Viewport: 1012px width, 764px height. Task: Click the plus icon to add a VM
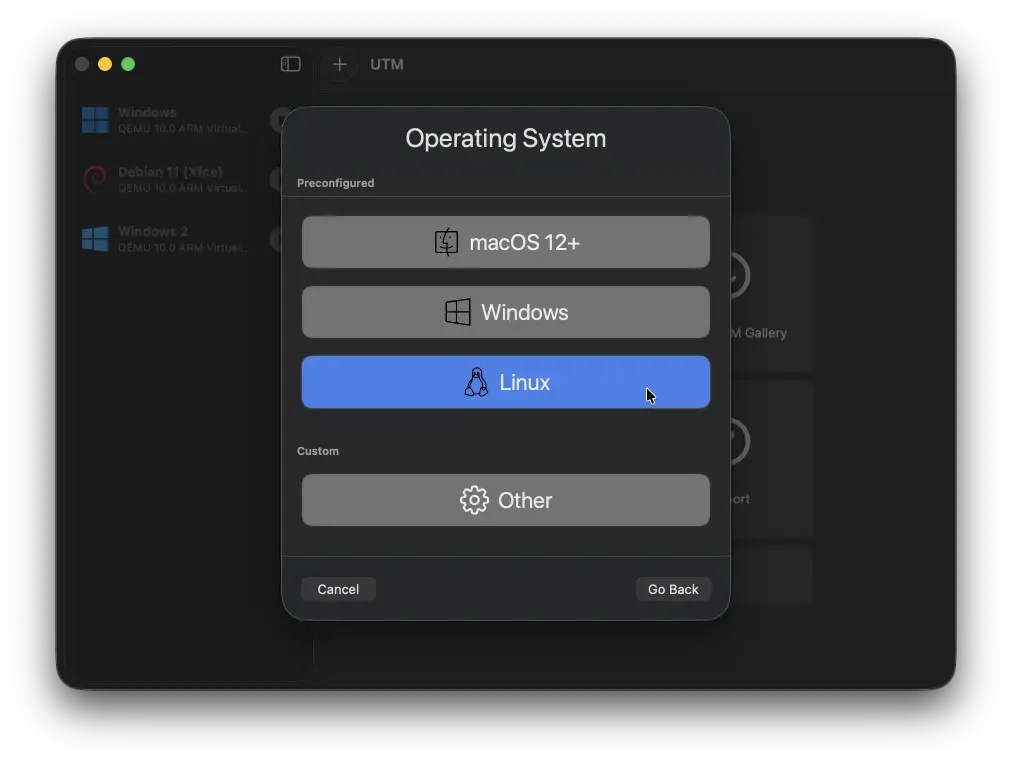point(339,65)
